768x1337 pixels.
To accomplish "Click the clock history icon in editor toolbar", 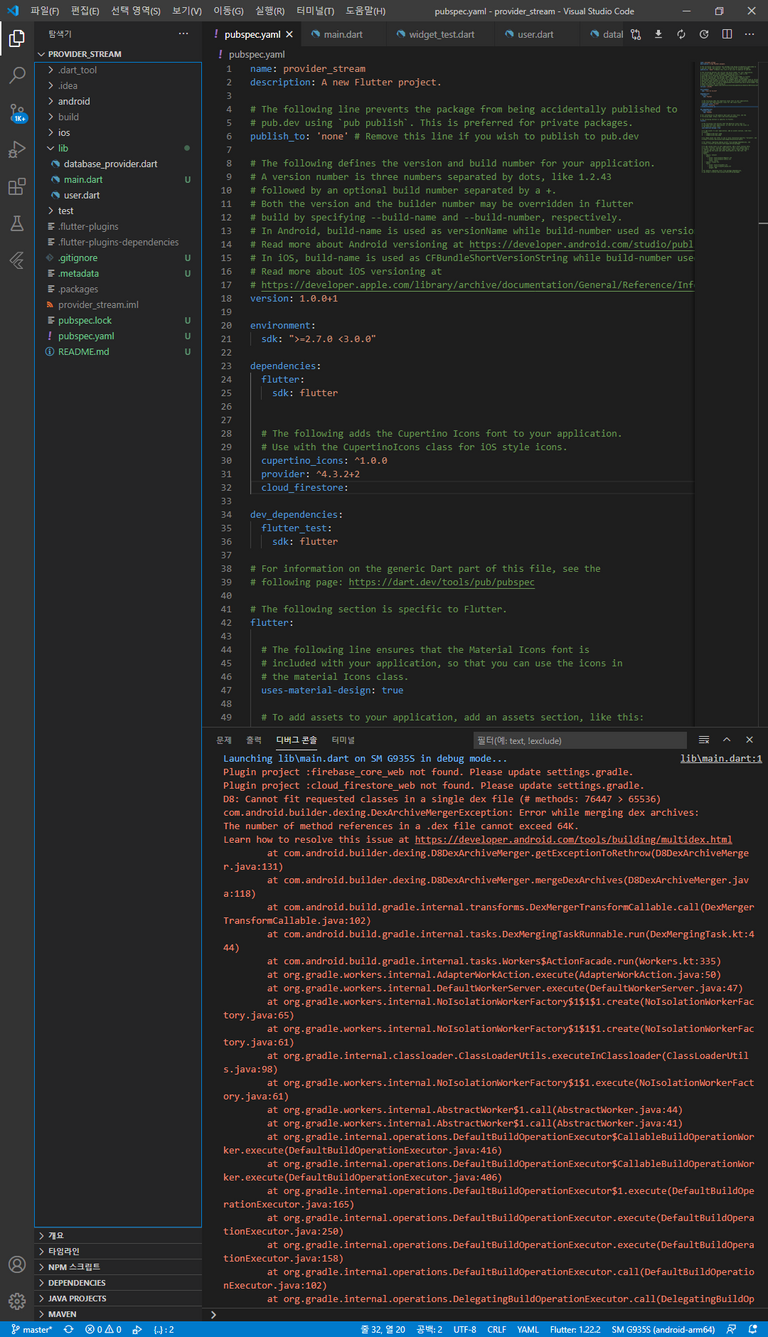I will pyautogui.click(x=704, y=34).
